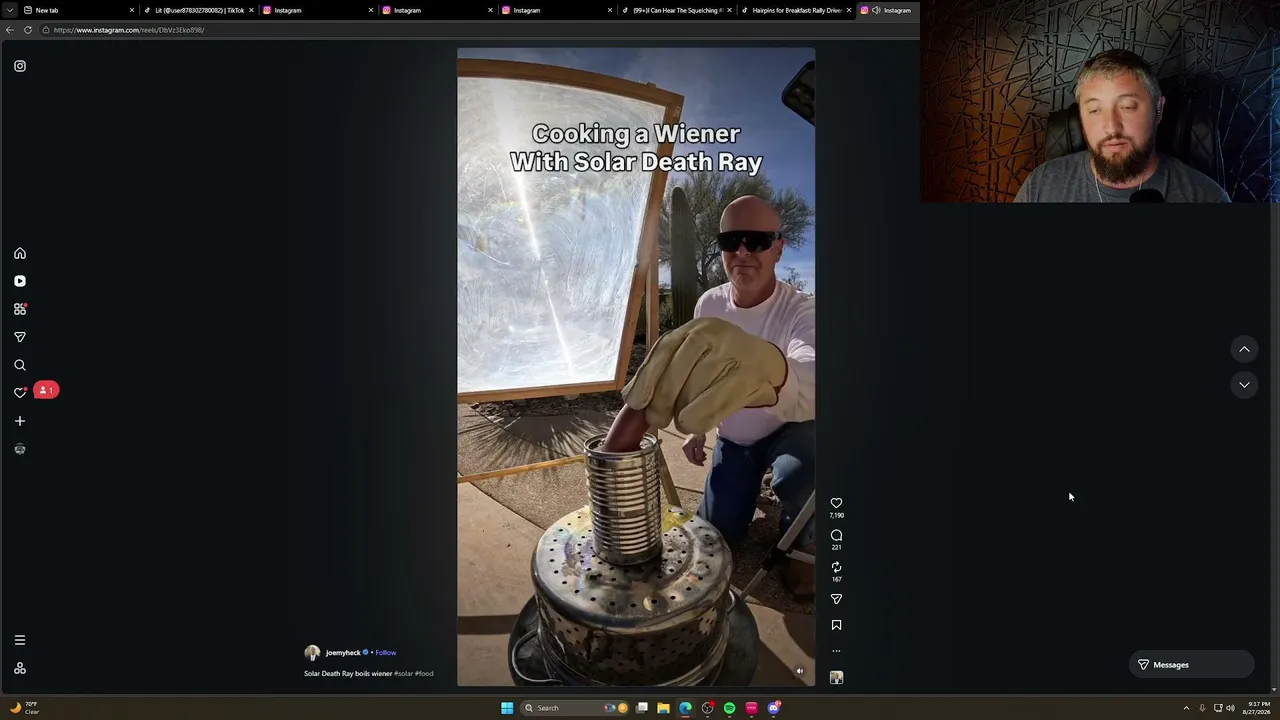
Task: Open Instagram search magnifier icon
Action: [20, 365]
